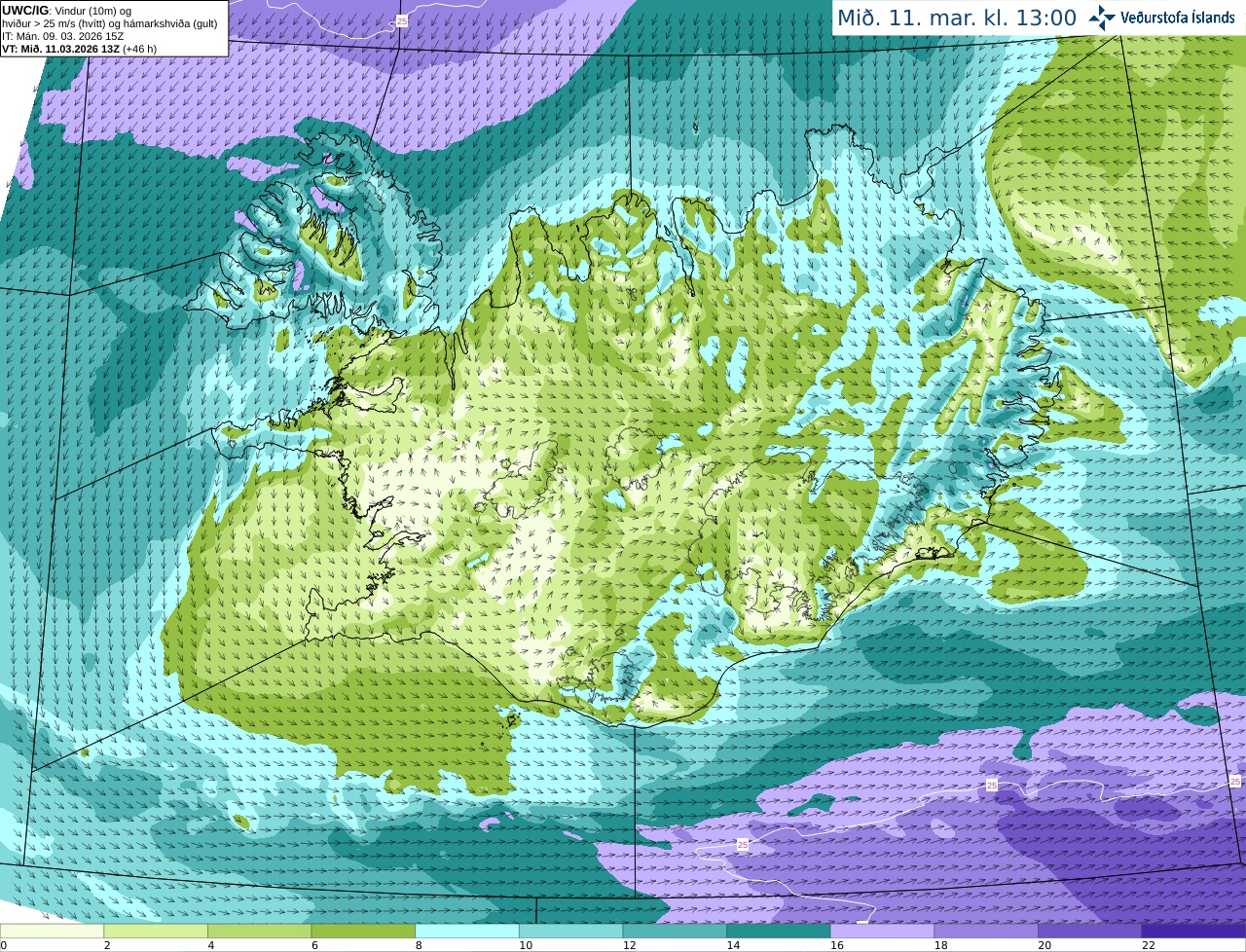The width and height of the screenshot is (1246, 952).
Task: Select the 14–16 m/s dark teal swatch
Action: tap(779, 932)
